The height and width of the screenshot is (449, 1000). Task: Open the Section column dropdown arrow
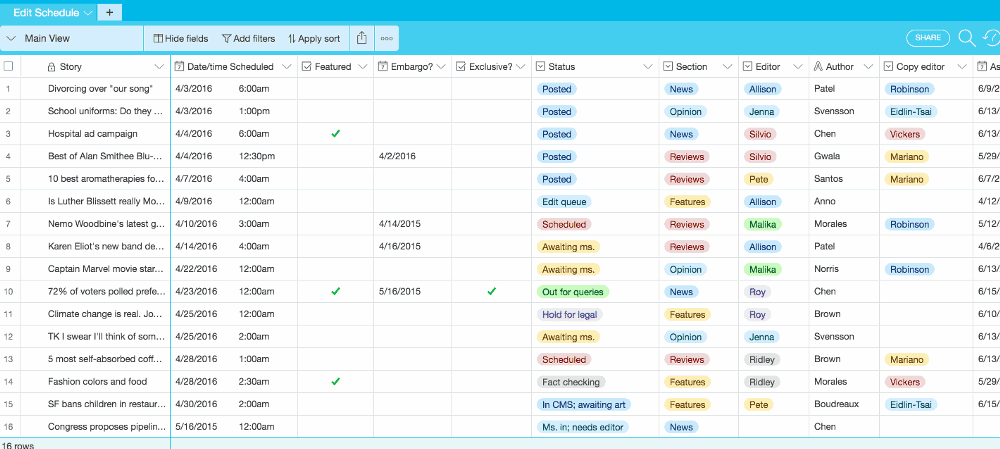pyautogui.click(x=727, y=66)
